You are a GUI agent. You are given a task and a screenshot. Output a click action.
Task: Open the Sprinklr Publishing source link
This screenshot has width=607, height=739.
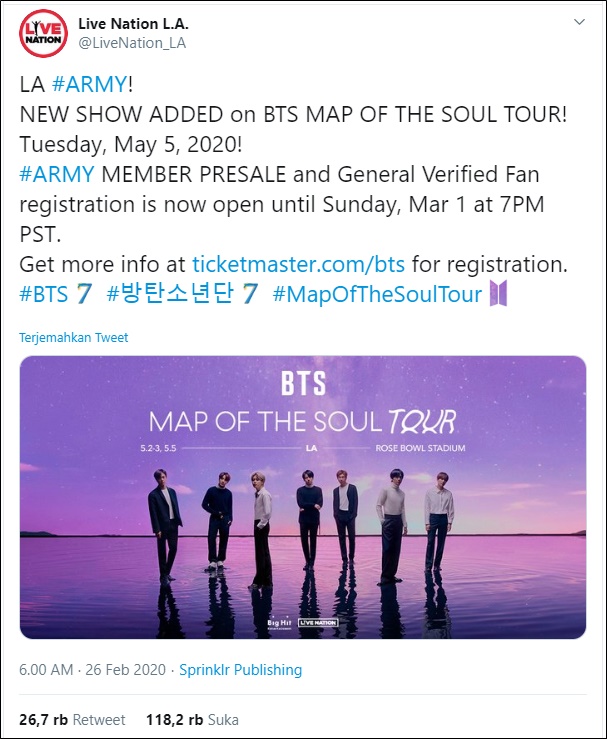click(x=240, y=670)
